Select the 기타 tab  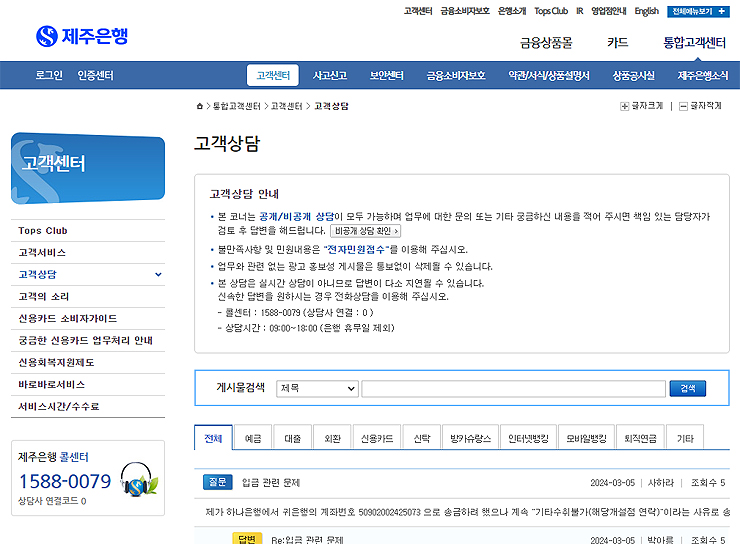pyautogui.click(x=685, y=438)
